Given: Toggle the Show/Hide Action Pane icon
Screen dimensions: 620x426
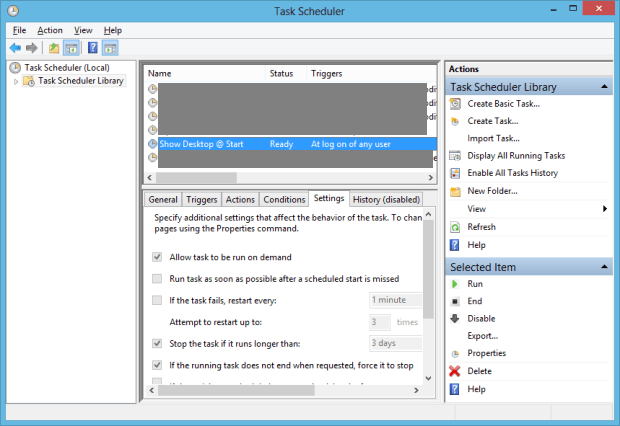Looking at the screenshot, I should tap(110, 48).
